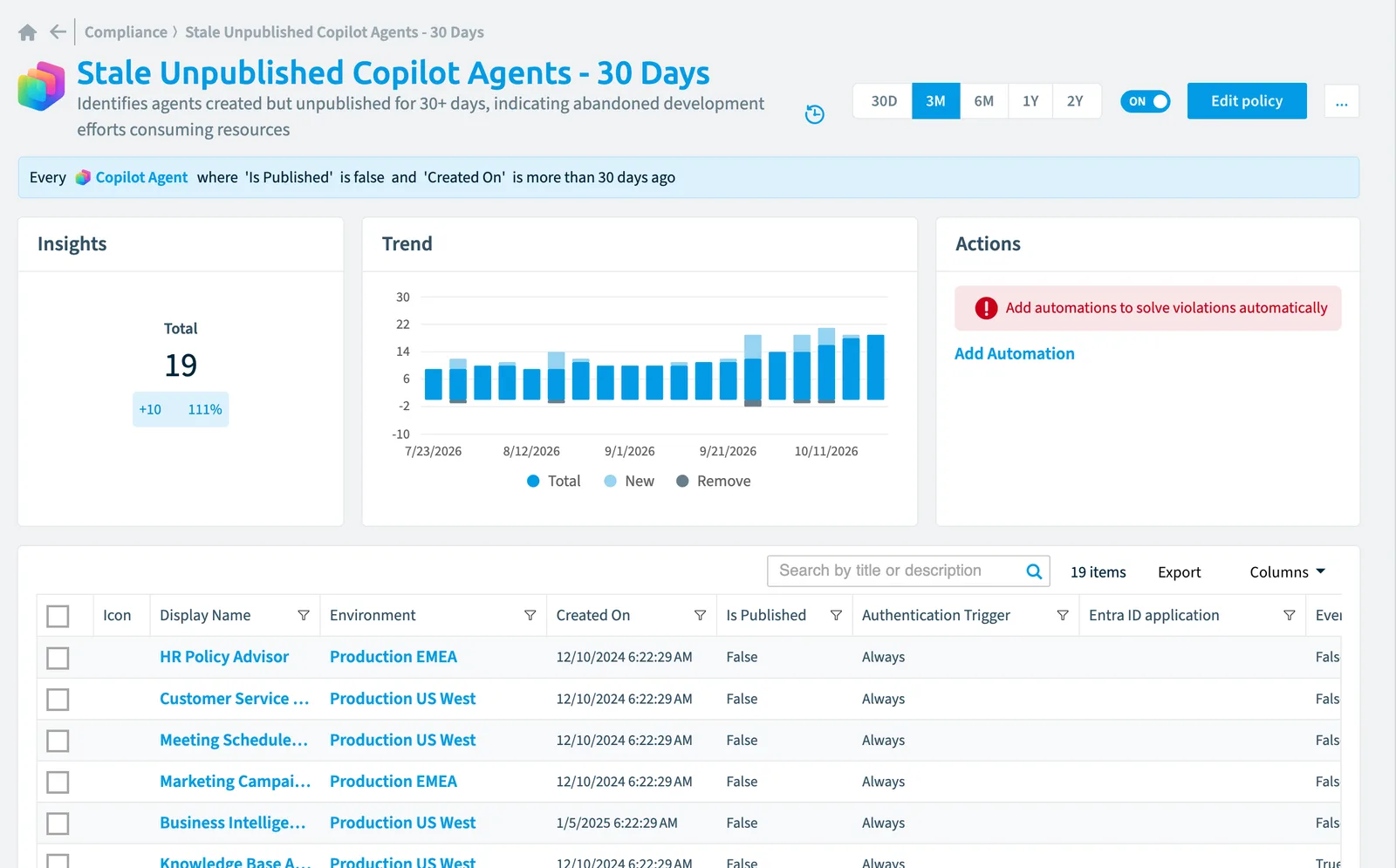Open Created On column filter

tap(700, 615)
